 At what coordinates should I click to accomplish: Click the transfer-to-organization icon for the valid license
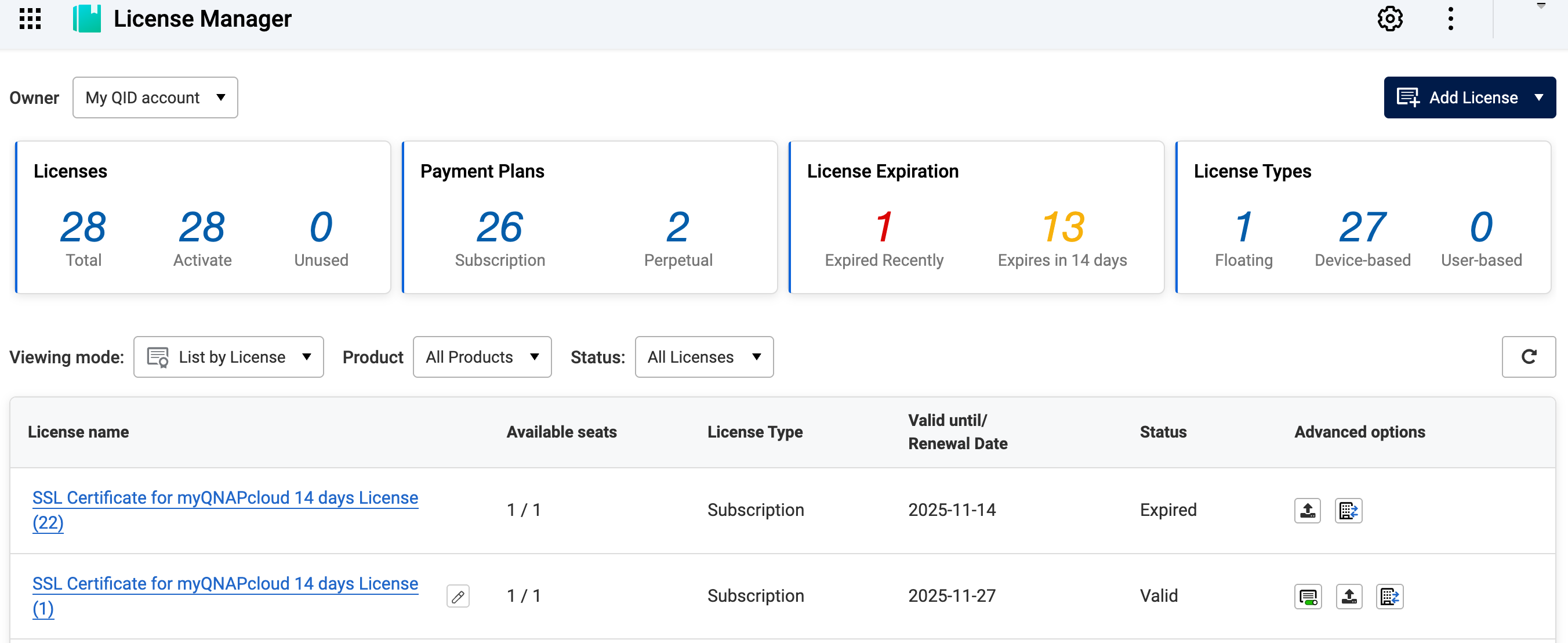(1389, 596)
